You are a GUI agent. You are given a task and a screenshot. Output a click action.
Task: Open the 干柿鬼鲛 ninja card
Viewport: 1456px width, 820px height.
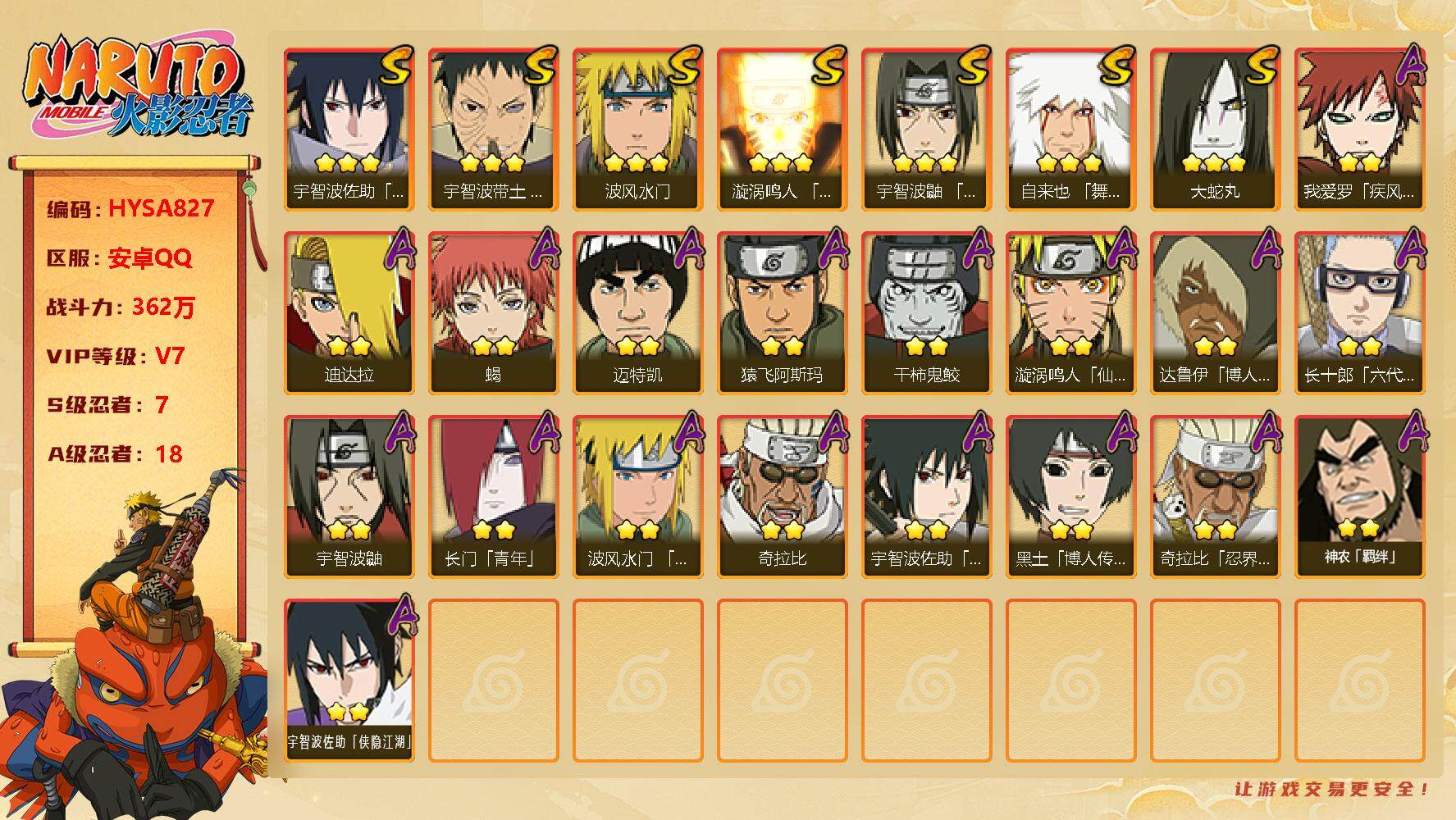tap(926, 312)
